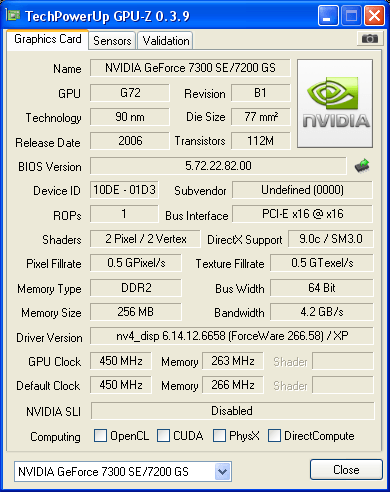The height and width of the screenshot is (492, 390).
Task: Select the Graphics Card tab
Action: [48, 39]
